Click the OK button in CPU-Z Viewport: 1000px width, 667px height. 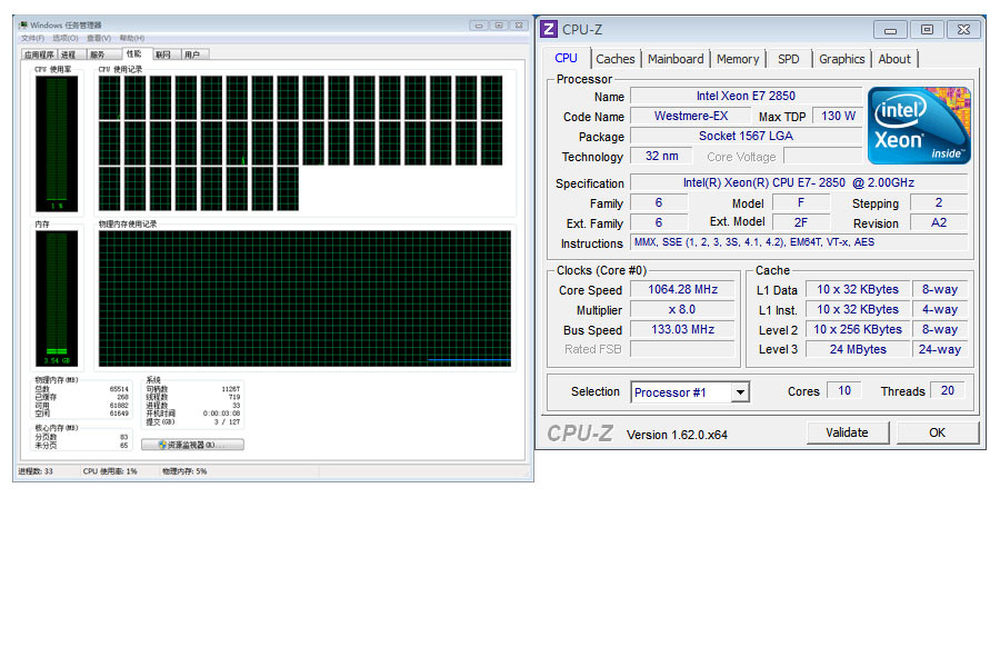click(x=937, y=433)
